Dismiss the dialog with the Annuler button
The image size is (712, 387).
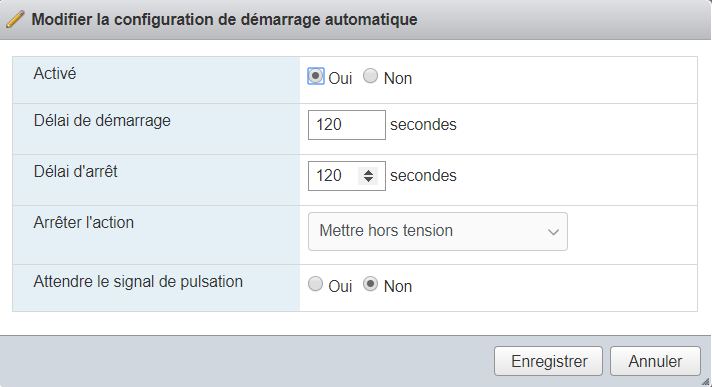pyautogui.click(x=655, y=361)
